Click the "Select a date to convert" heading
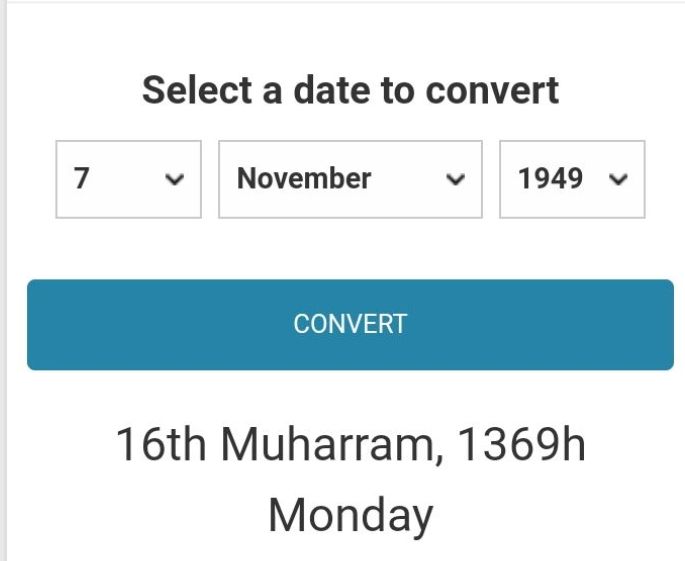The height and width of the screenshot is (561, 685). click(350, 90)
